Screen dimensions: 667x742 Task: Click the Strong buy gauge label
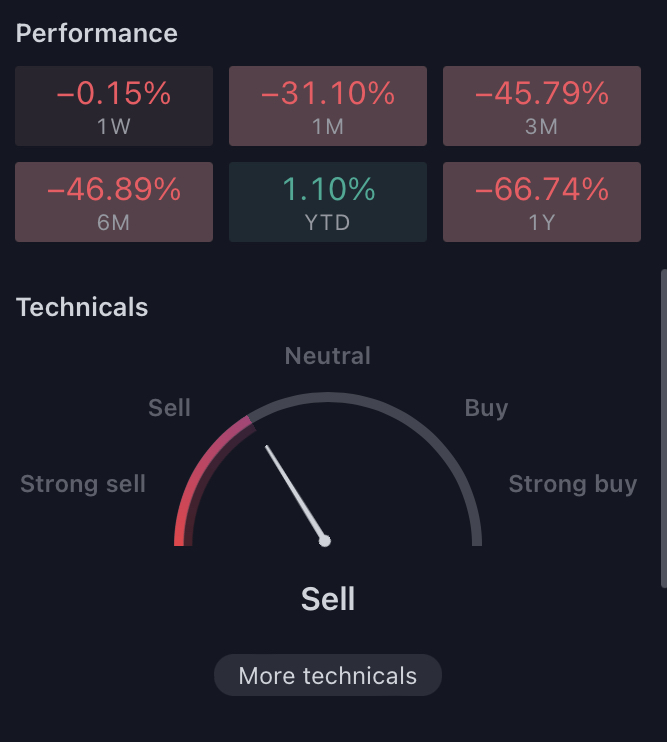(572, 484)
